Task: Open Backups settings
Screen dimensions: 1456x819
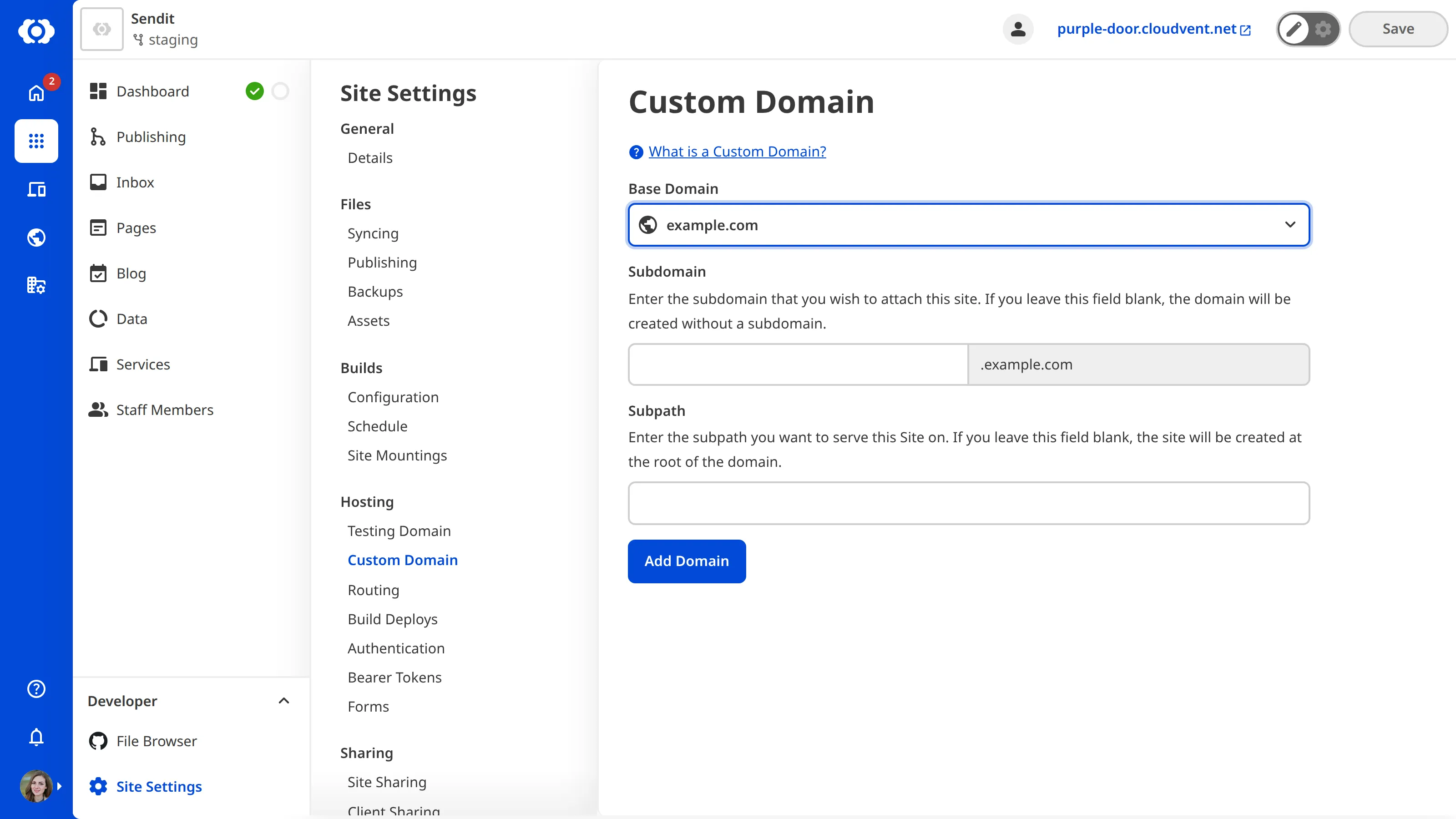Action: coord(375,292)
